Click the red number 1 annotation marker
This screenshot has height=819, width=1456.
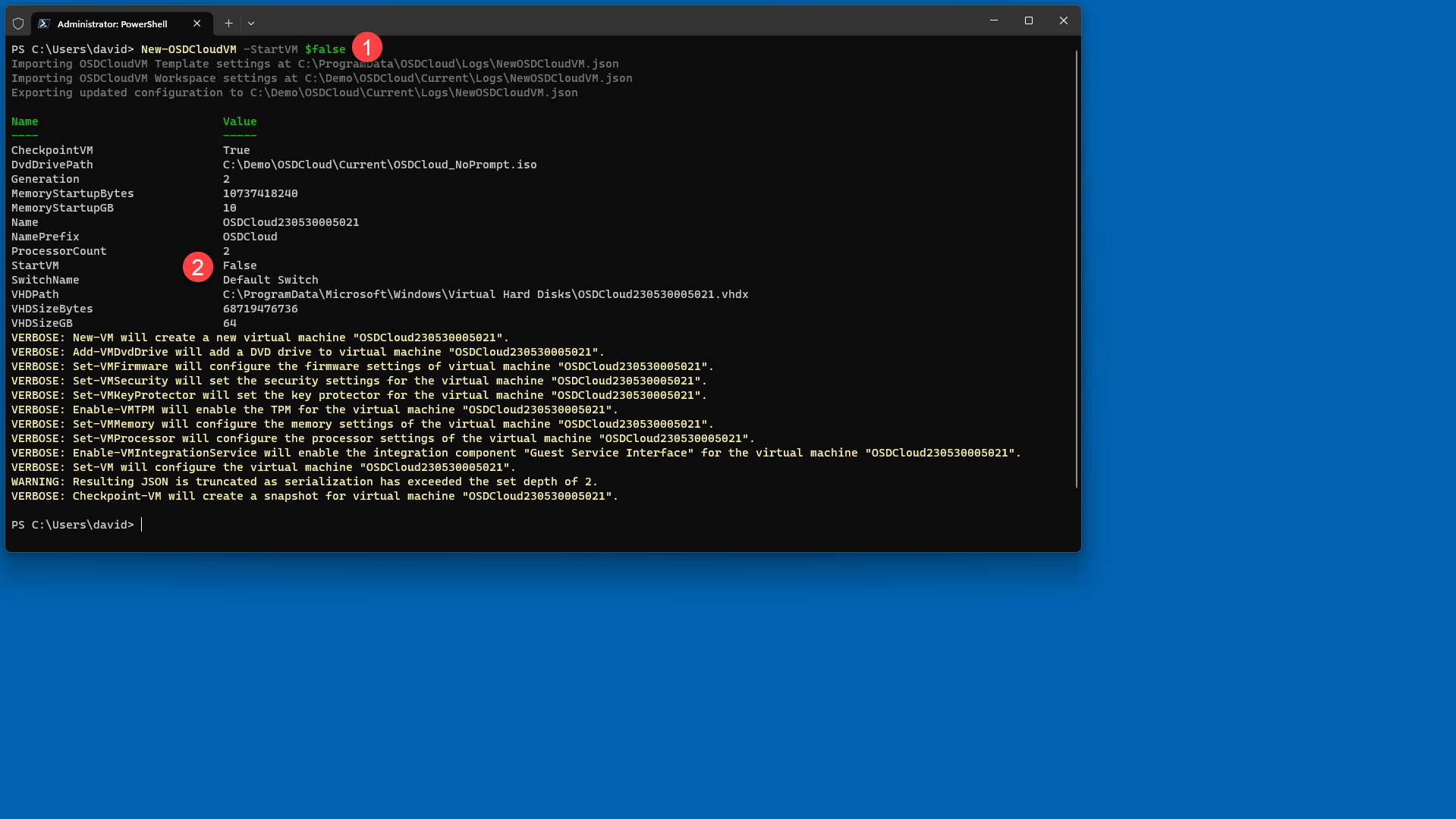click(x=367, y=48)
